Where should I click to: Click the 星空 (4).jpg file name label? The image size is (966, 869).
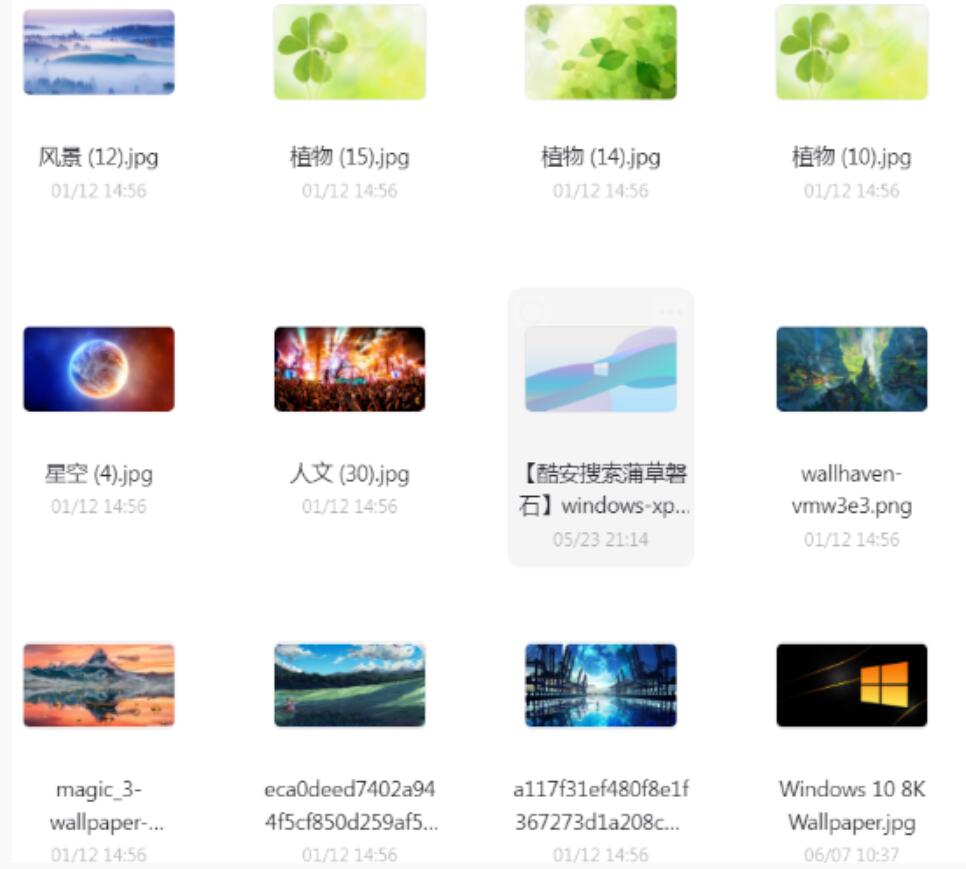(x=99, y=474)
